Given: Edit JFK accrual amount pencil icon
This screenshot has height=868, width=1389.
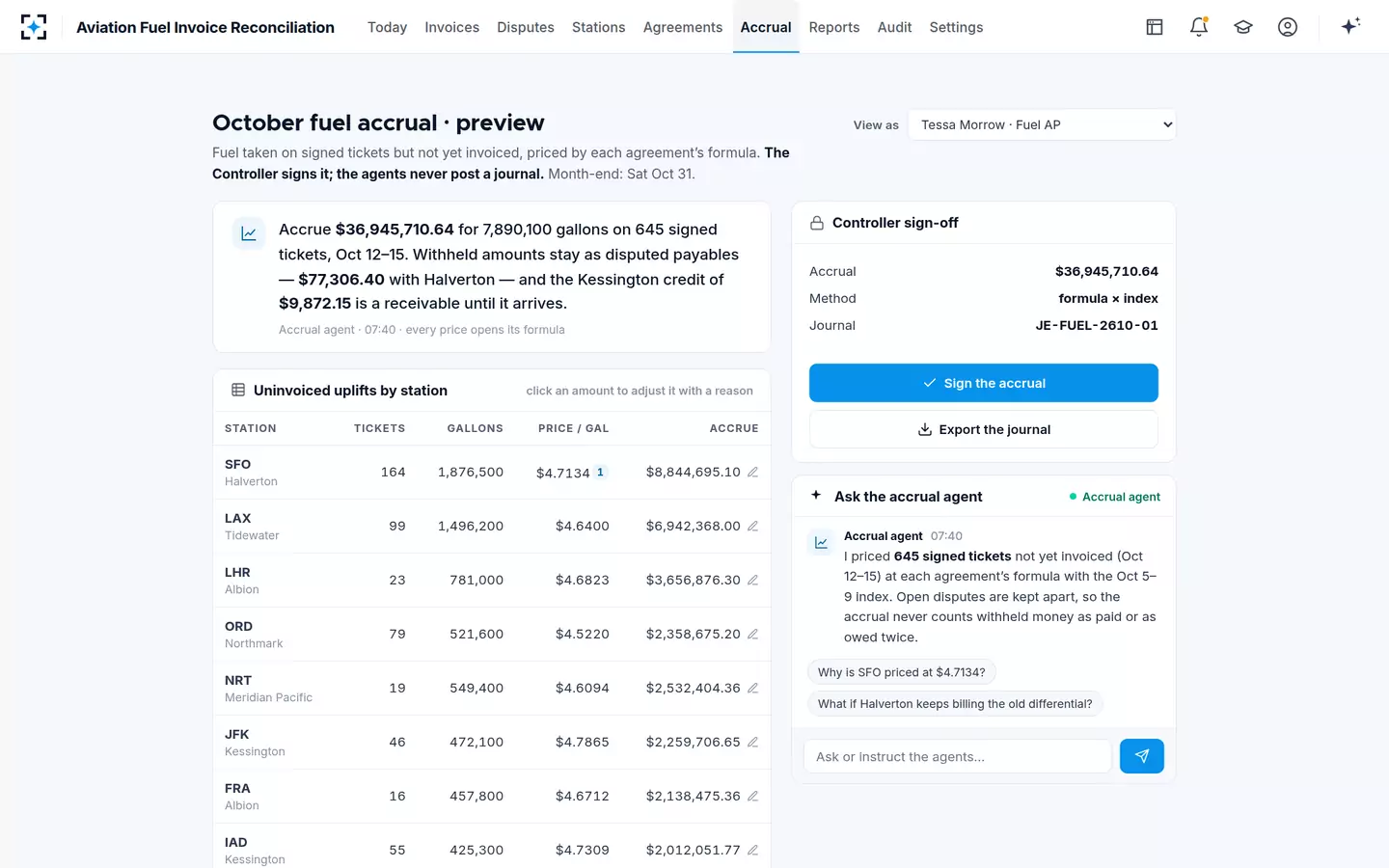Looking at the screenshot, I should coord(752,743).
